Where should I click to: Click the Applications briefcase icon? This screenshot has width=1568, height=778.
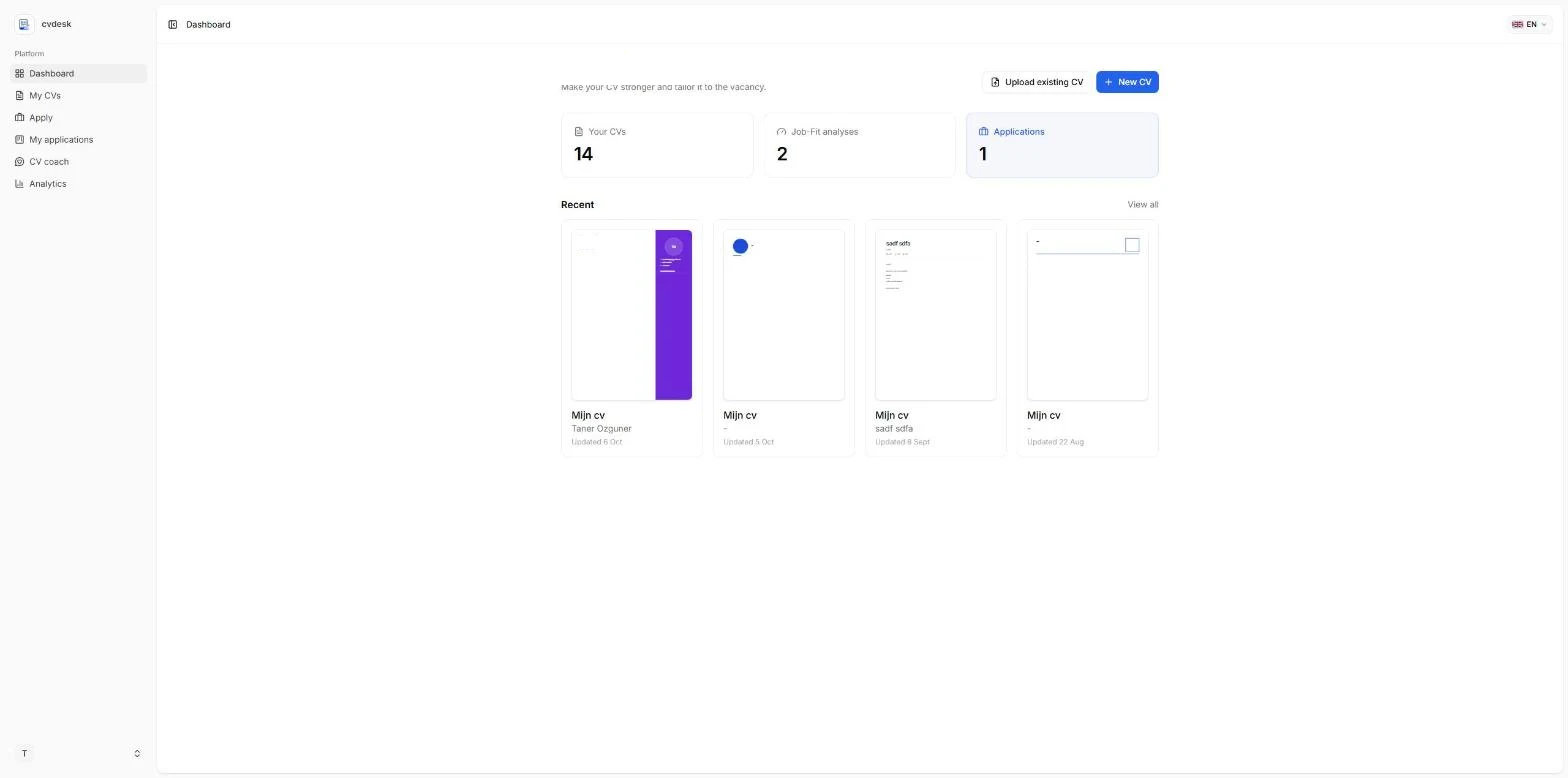(983, 131)
